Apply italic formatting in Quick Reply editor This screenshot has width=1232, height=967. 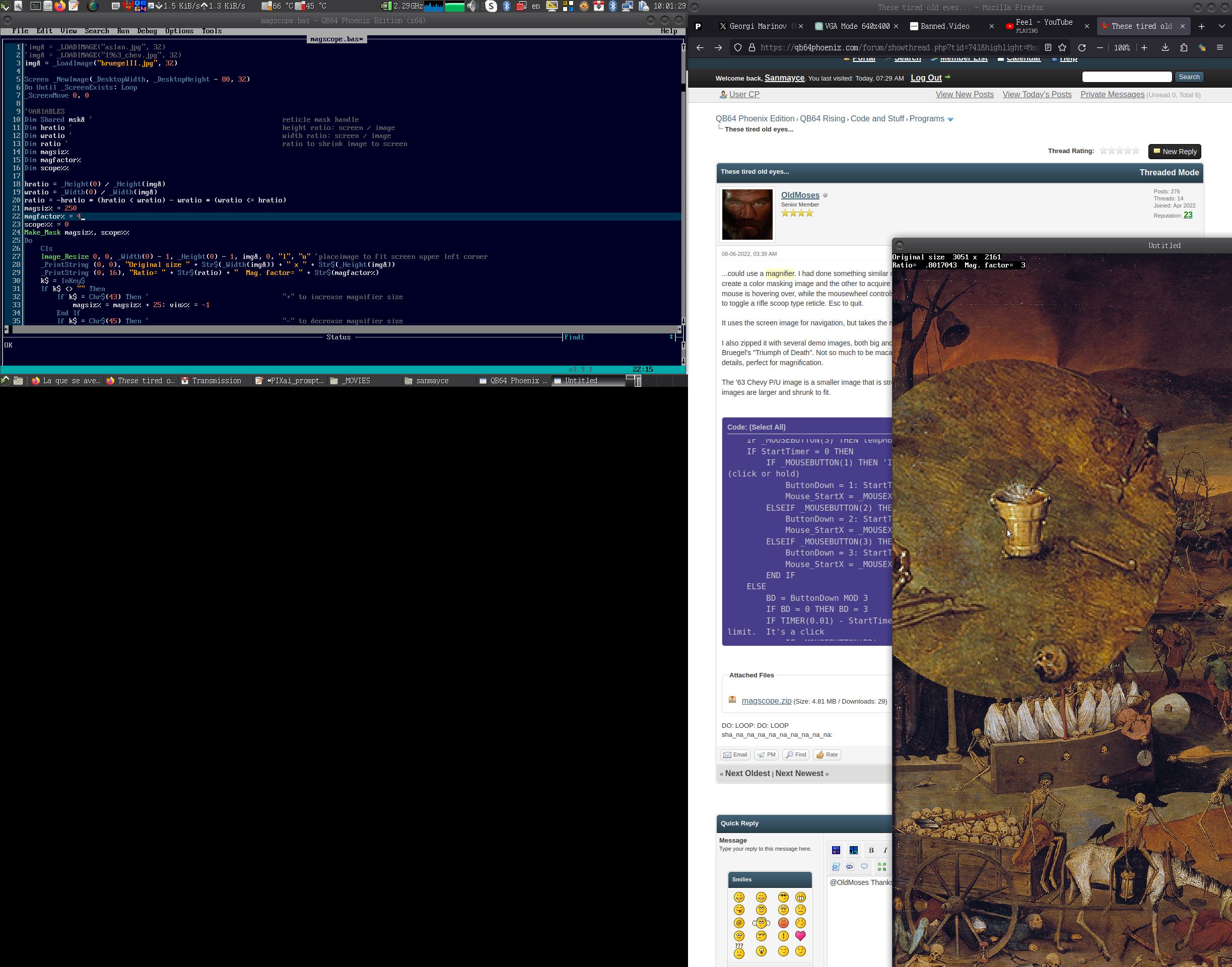pyautogui.click(x=885, y=850)
